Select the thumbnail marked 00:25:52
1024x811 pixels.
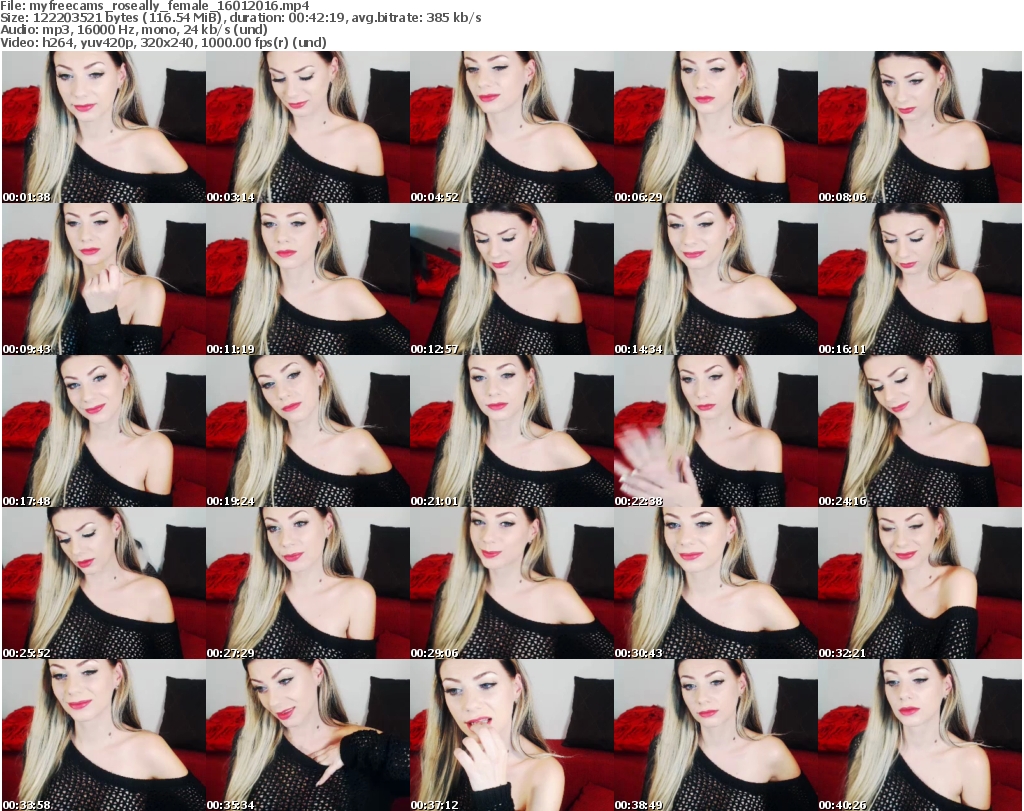point(104,582)
